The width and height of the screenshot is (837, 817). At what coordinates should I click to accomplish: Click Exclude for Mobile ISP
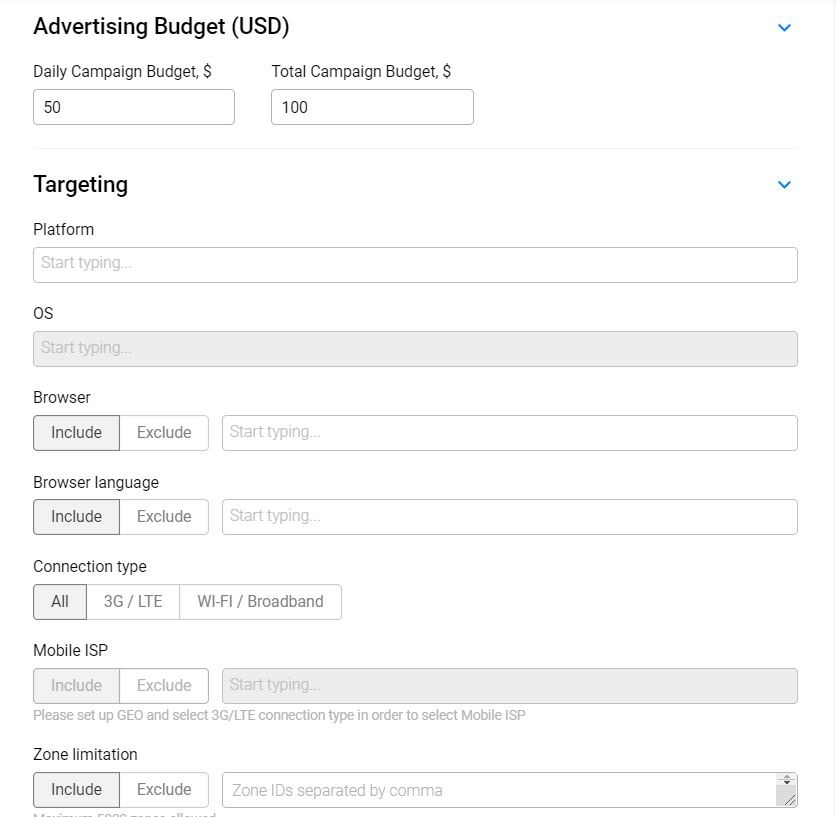point(164,686)
